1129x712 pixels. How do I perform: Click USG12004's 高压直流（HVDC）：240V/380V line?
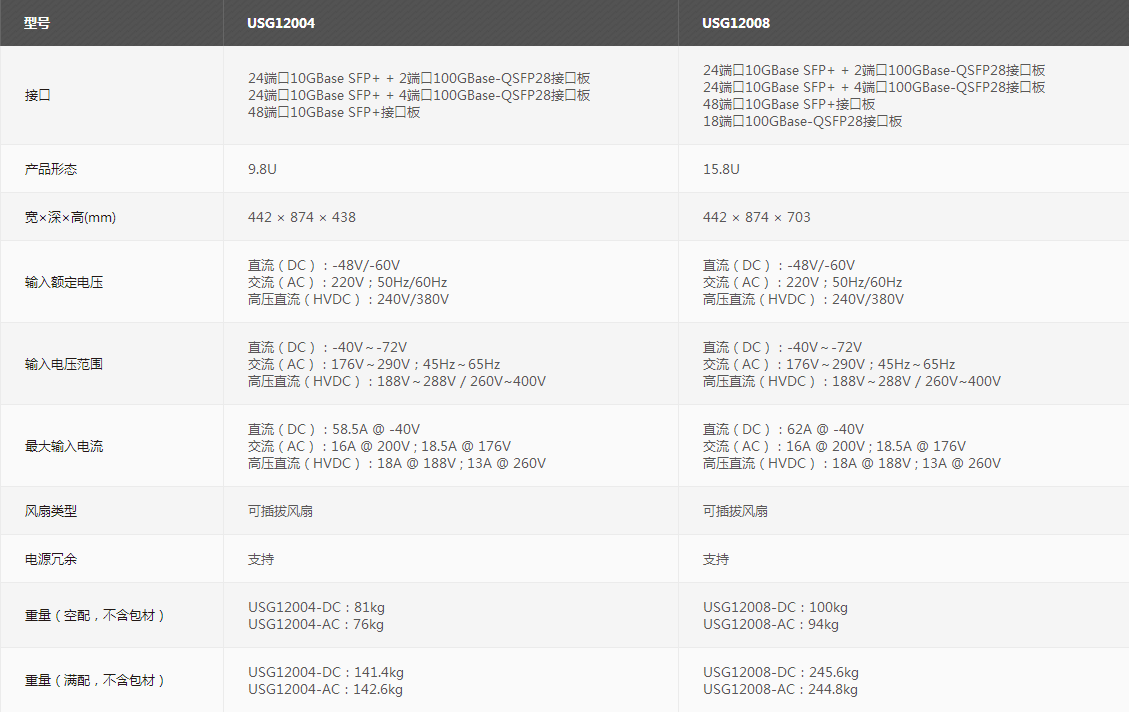[348, 299]
